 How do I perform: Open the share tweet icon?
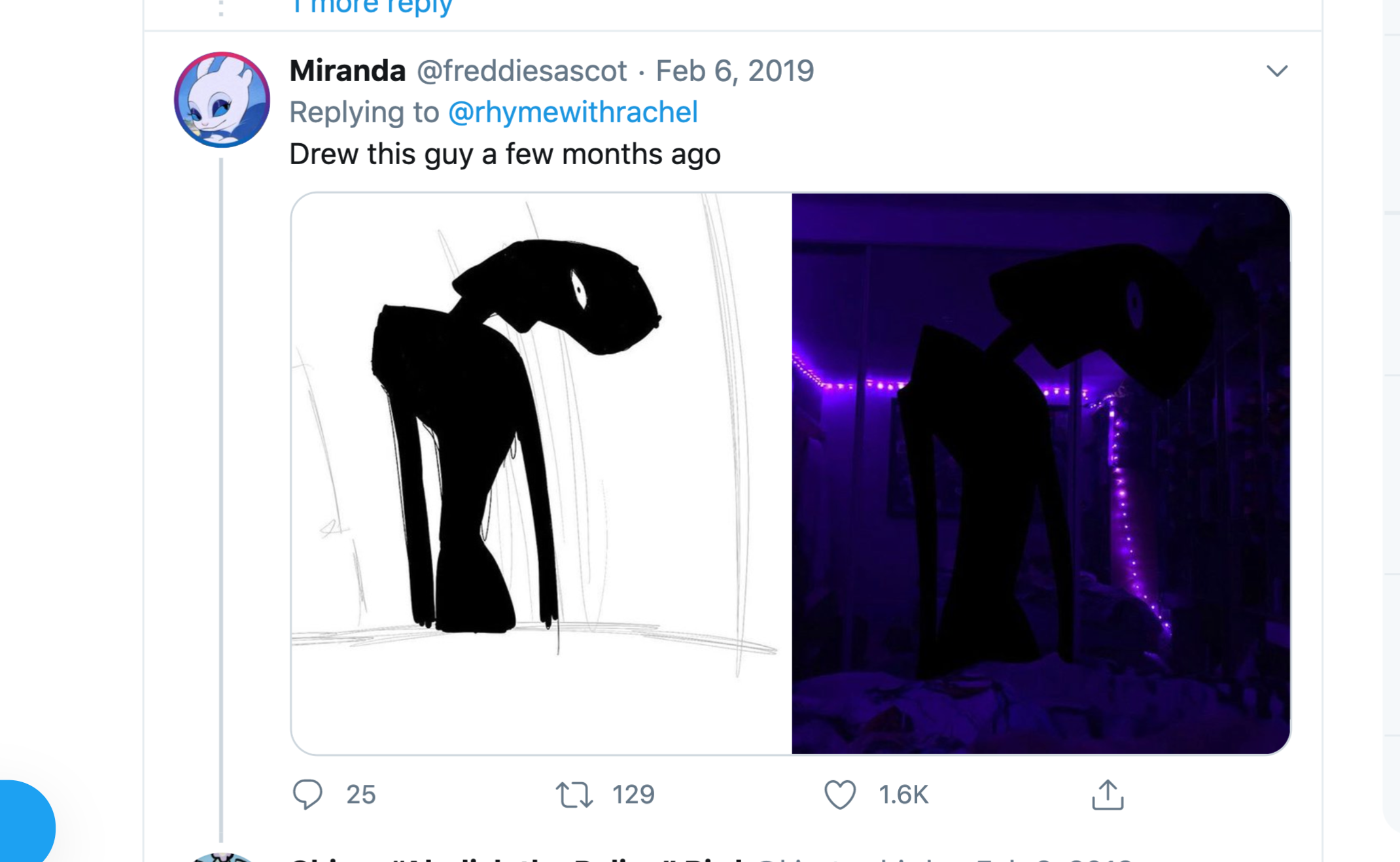point(1107,795)
